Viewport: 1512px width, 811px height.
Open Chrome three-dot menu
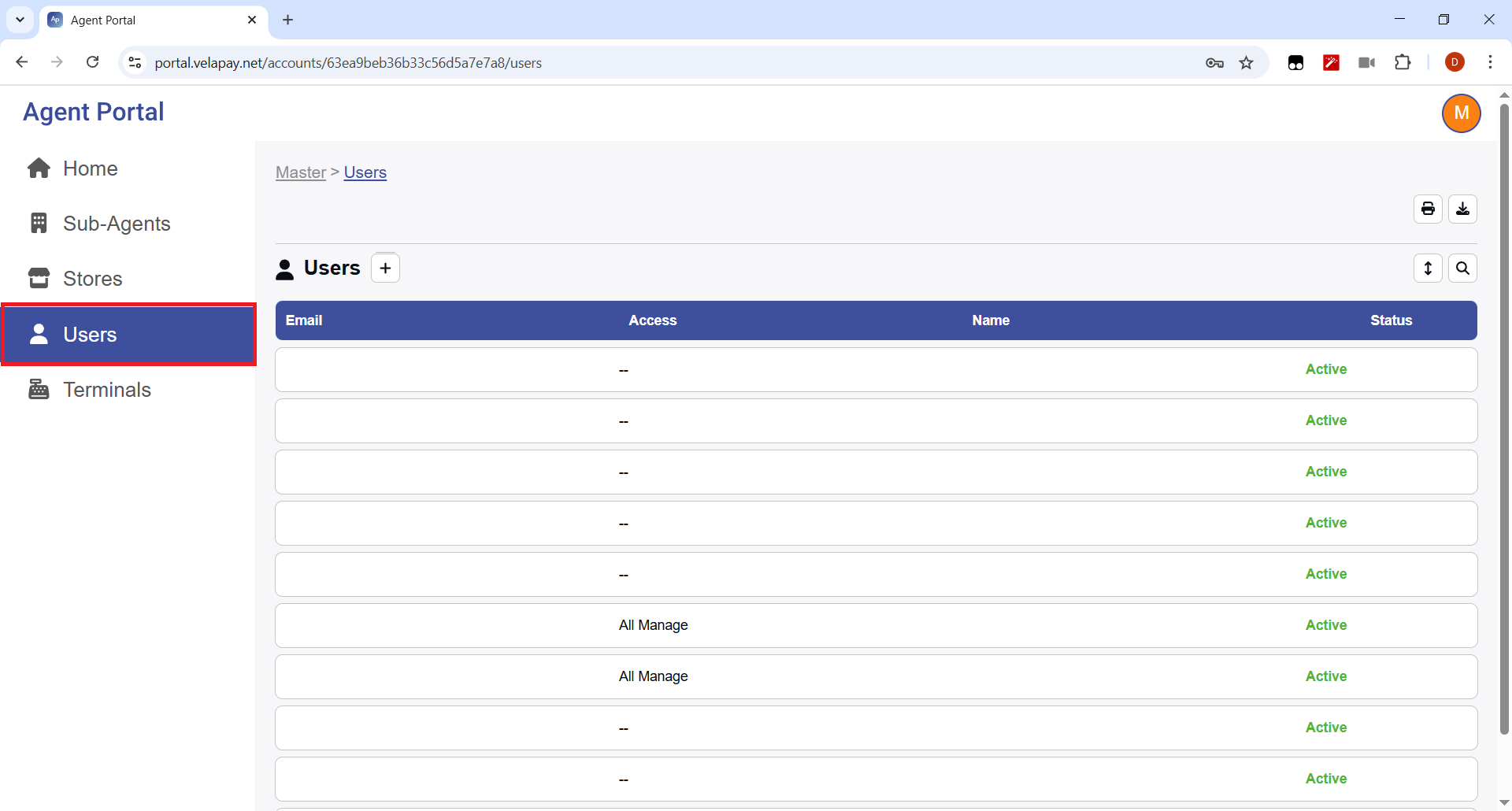(x=1490, y=62)
